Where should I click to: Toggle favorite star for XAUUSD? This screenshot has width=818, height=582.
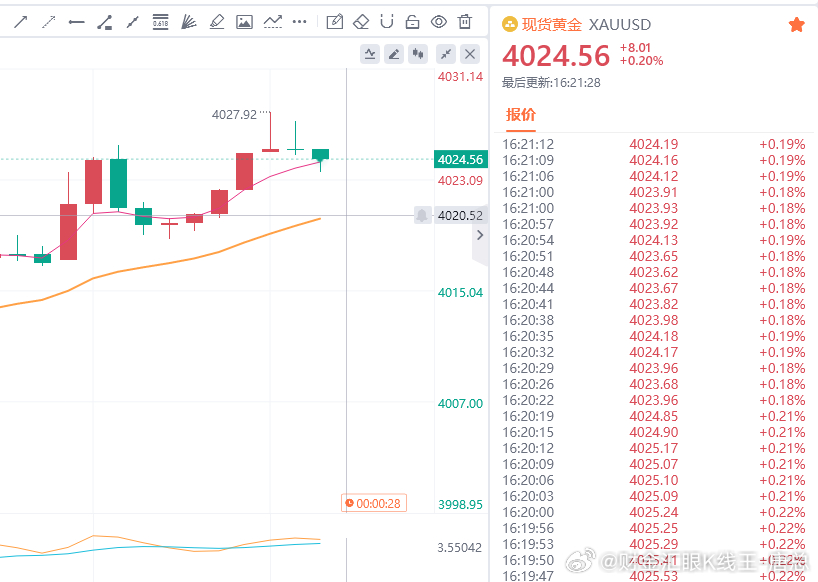(x=797, y=25)
